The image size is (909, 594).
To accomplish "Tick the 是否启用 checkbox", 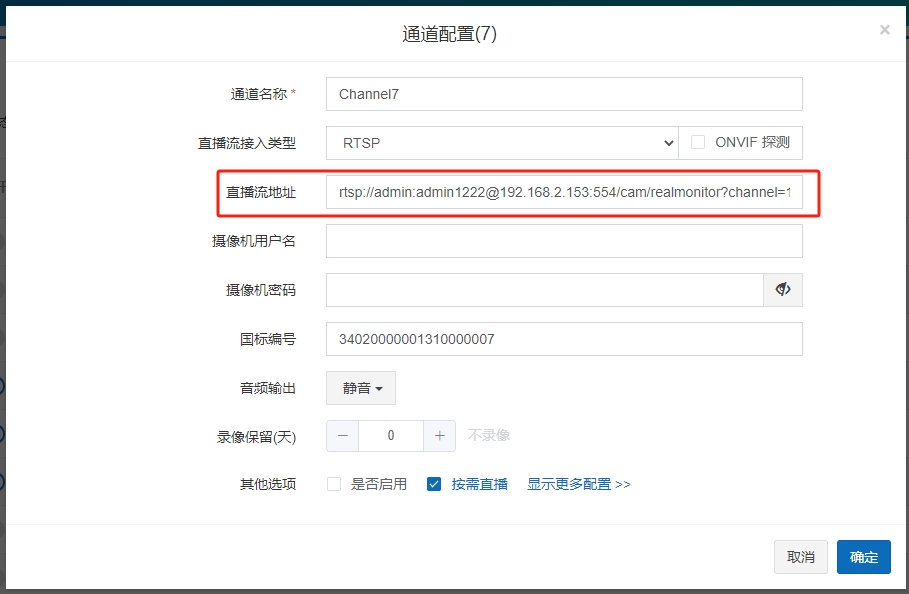I will 334,484.
